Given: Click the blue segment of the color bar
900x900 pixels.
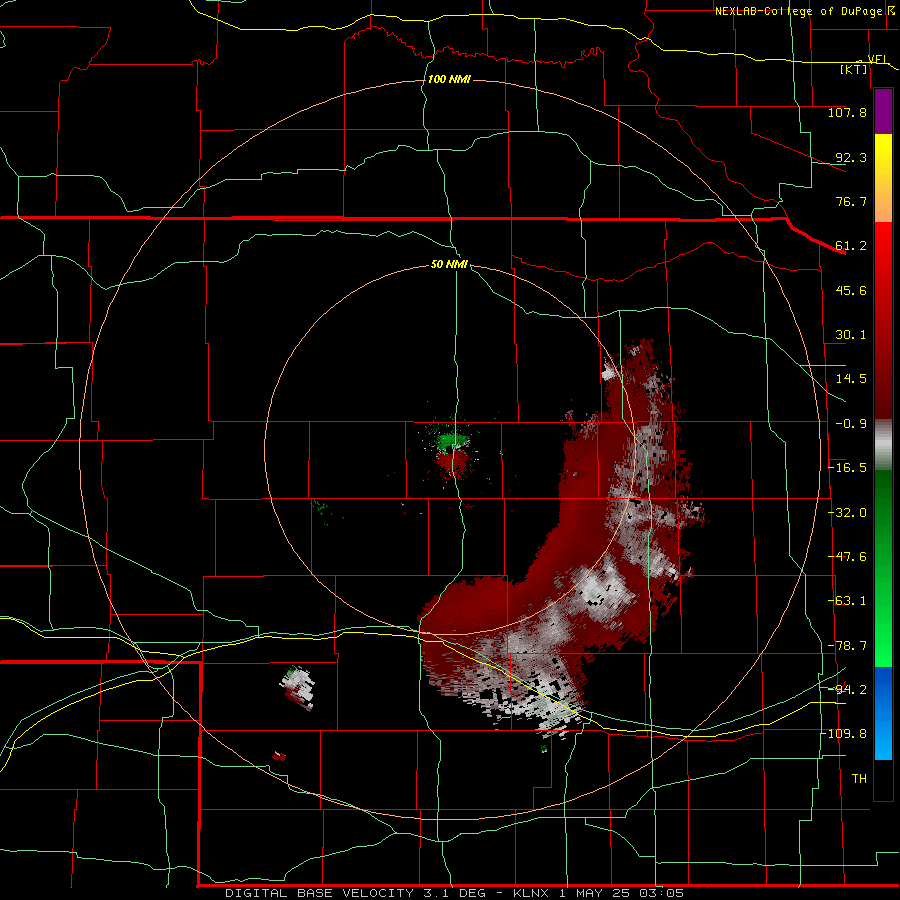Looking at the screenshot, I should 883,713.
